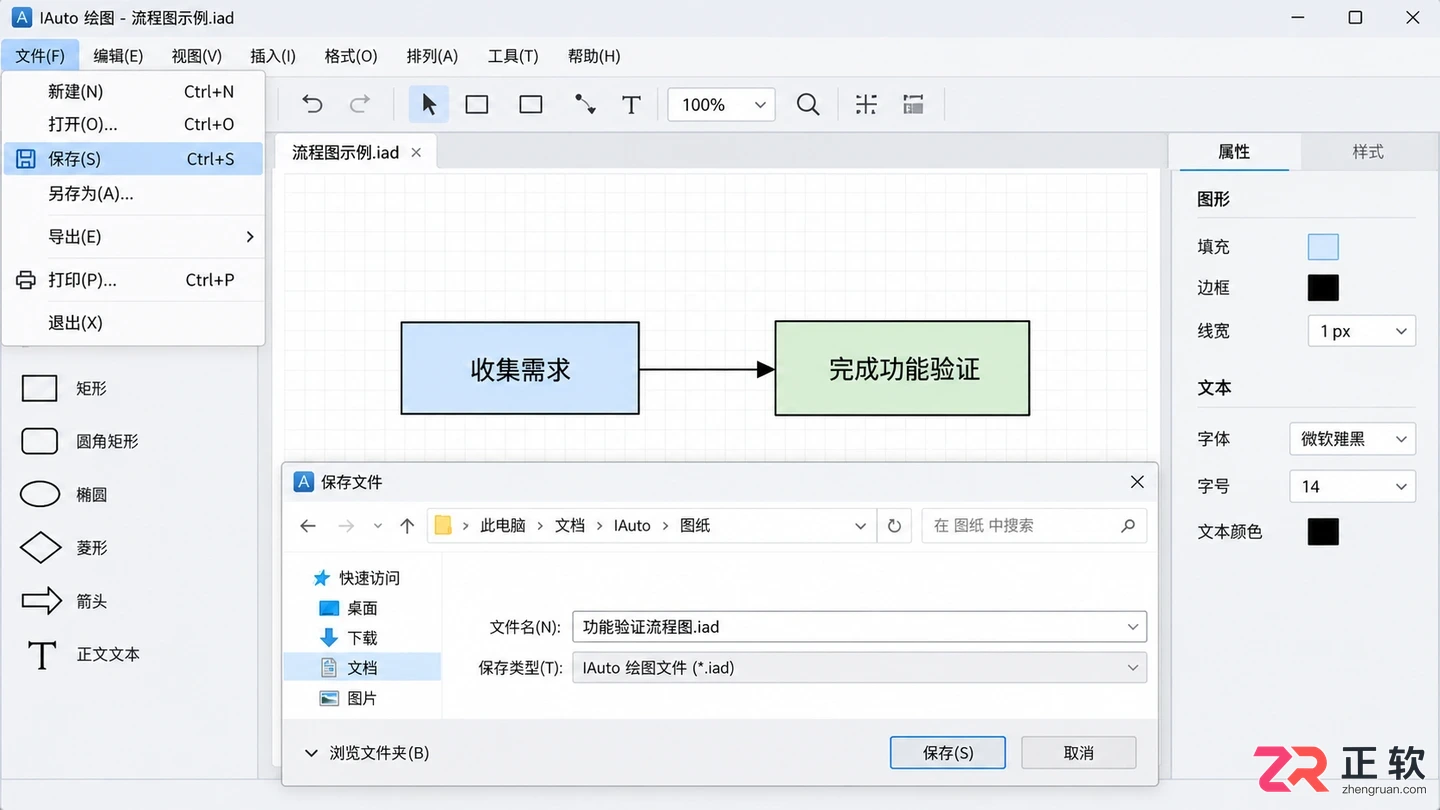The width and height of the screenshot is (1440, 810).
Task: Select the 收集需求 box on canvas
Action: tap(520, 368)
